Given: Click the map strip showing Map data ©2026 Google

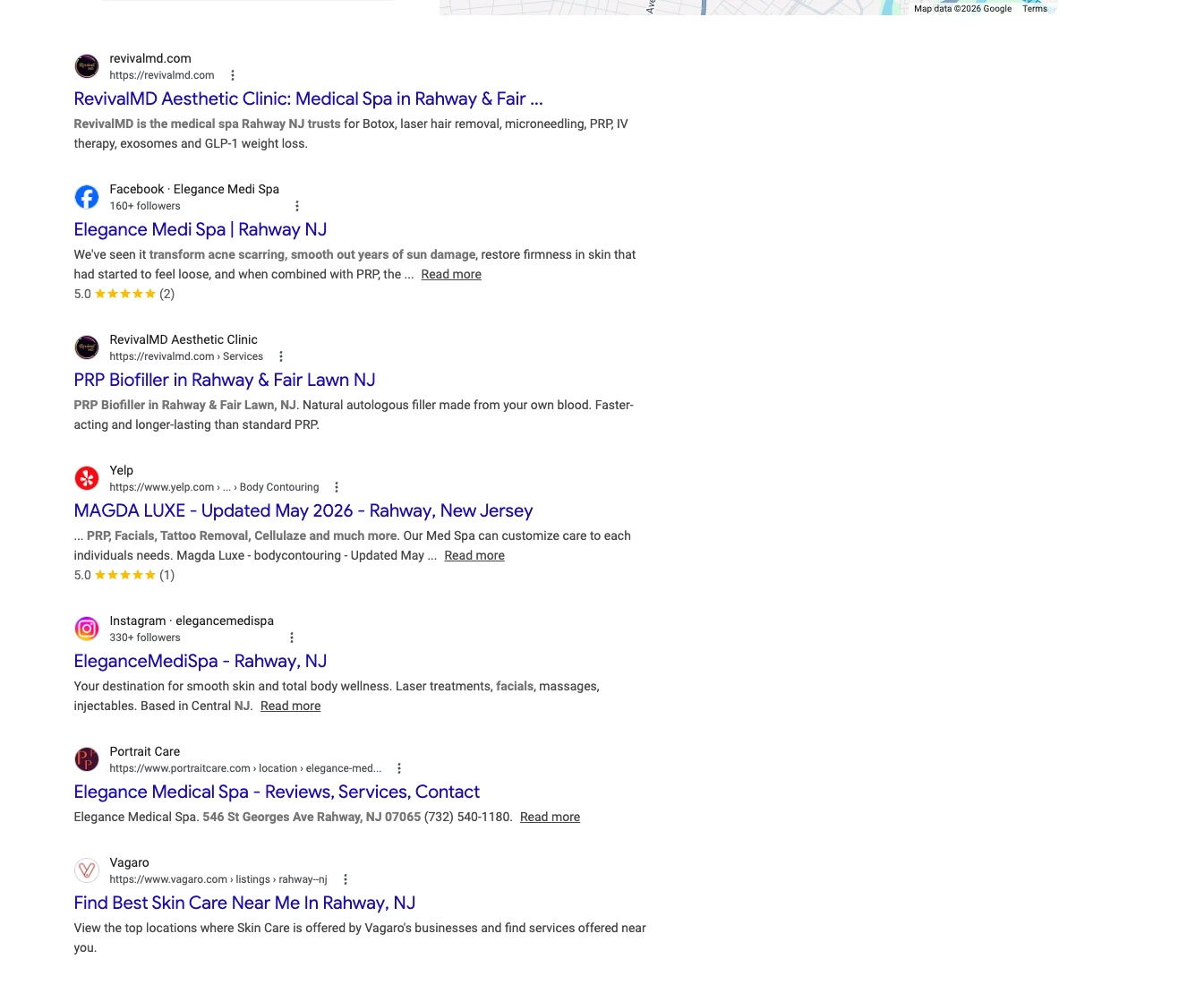Looking at the screenshot, I should [x=748, y=7].
